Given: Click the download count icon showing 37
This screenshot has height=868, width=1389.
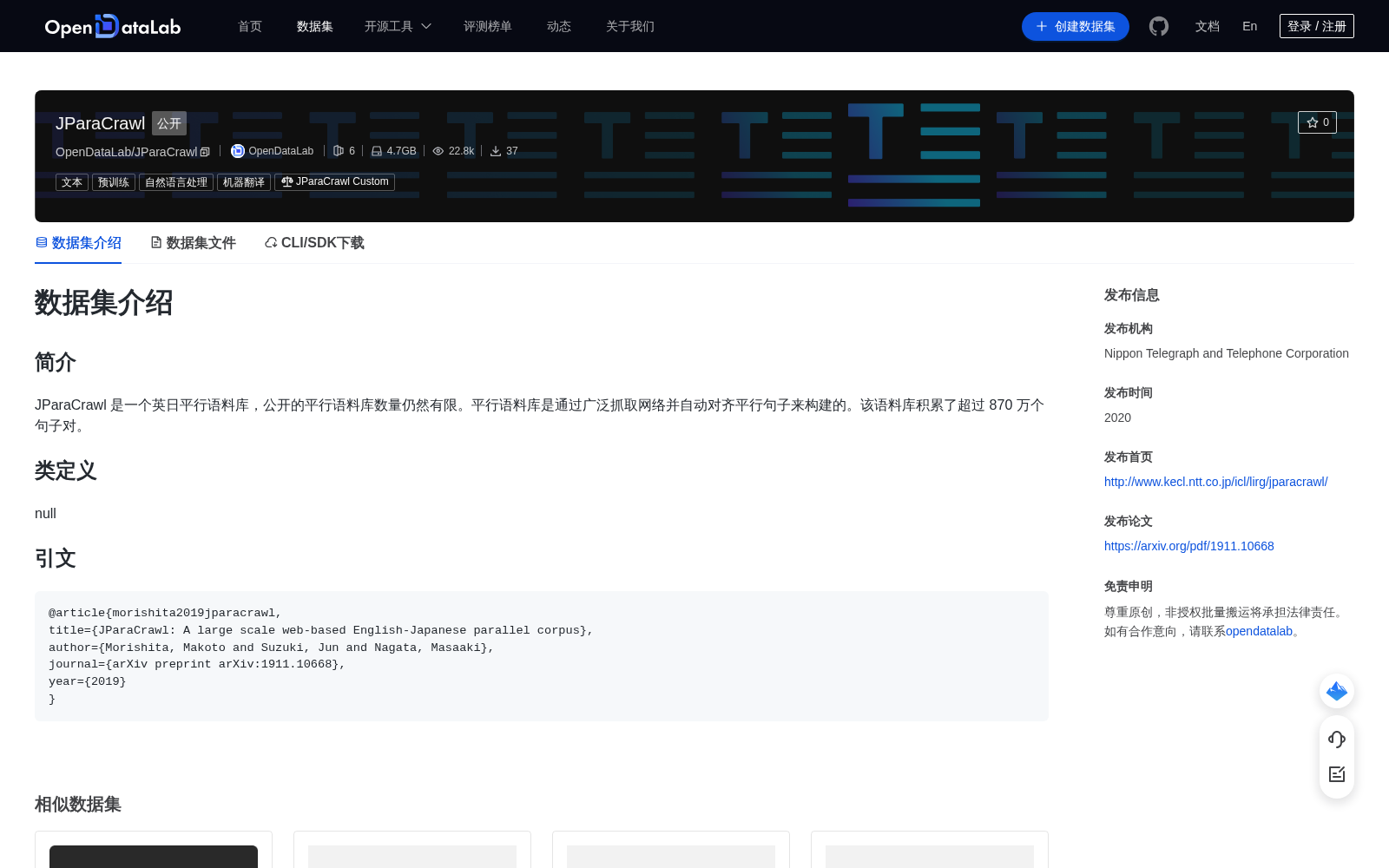Looking at the screenshot, I should tap(496, 151).
